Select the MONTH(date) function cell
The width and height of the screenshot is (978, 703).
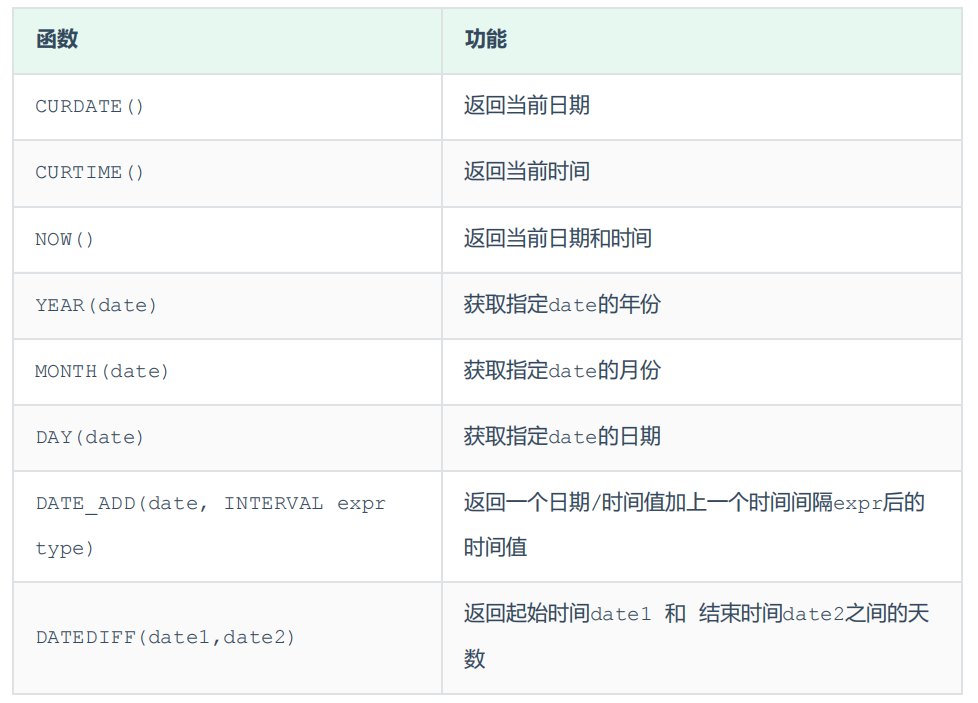(x=102, y=371)
